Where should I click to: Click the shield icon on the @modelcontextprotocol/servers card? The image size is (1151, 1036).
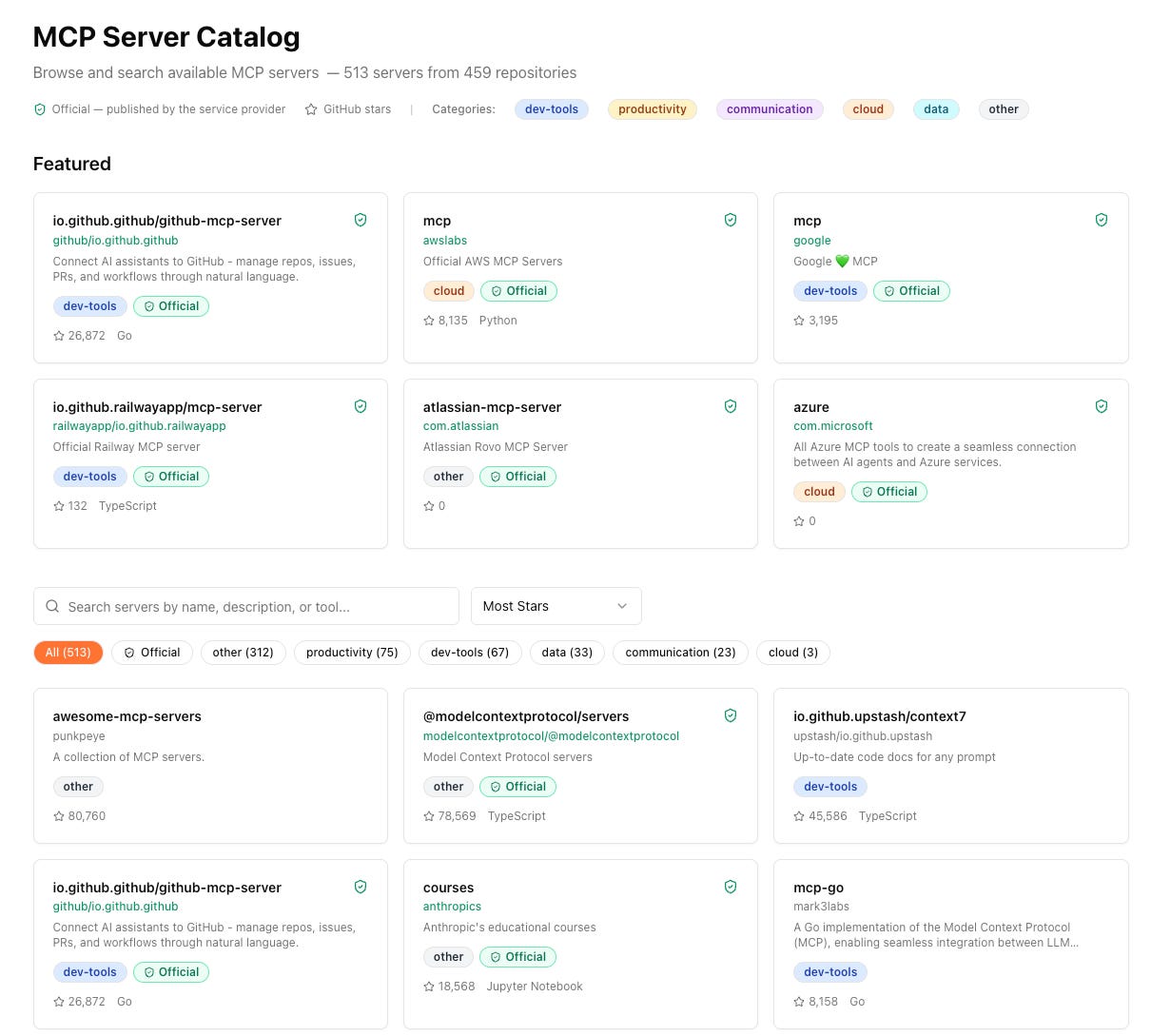tap(731, 715)
